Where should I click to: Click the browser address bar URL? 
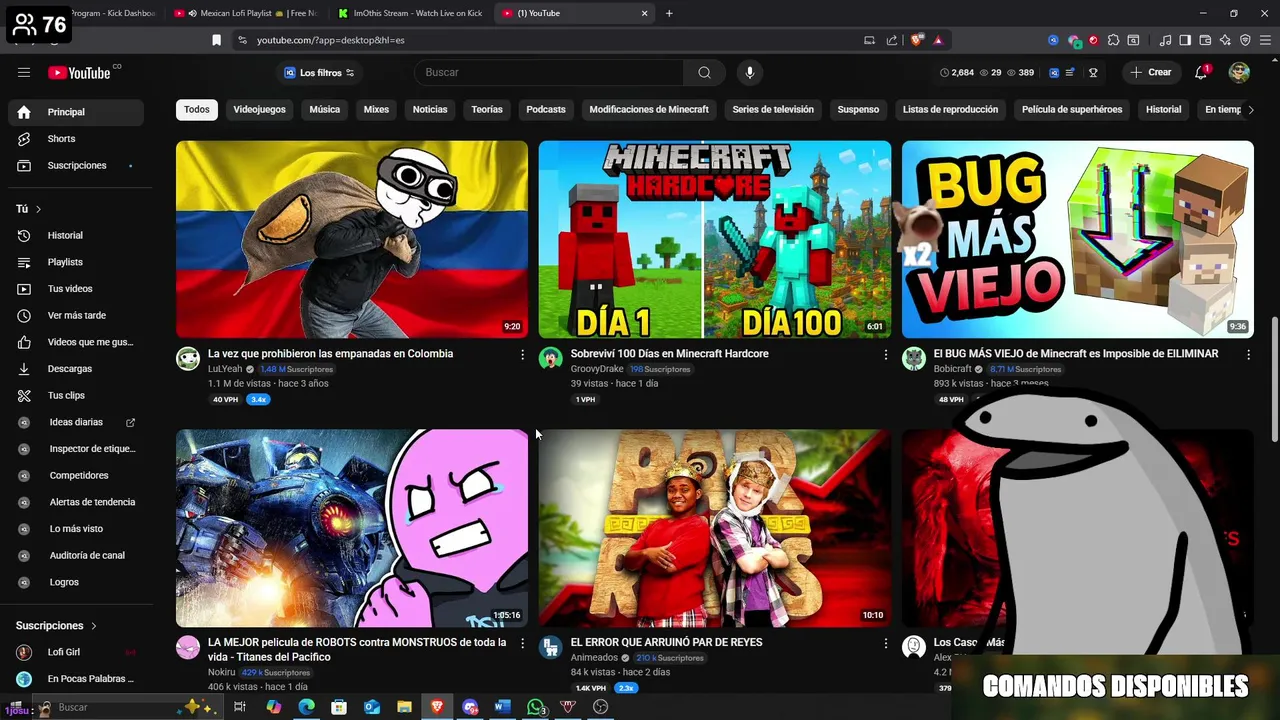pos(331,40)
